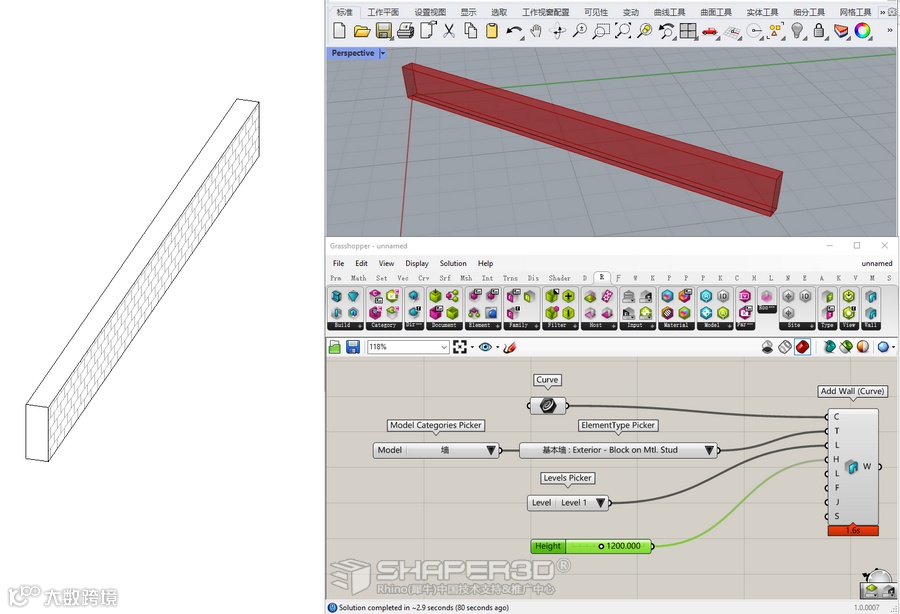Viewport: 900px width, 614px height.
Task: Expand the Material panel in ribbon
Action: click(x=676, y=325)
